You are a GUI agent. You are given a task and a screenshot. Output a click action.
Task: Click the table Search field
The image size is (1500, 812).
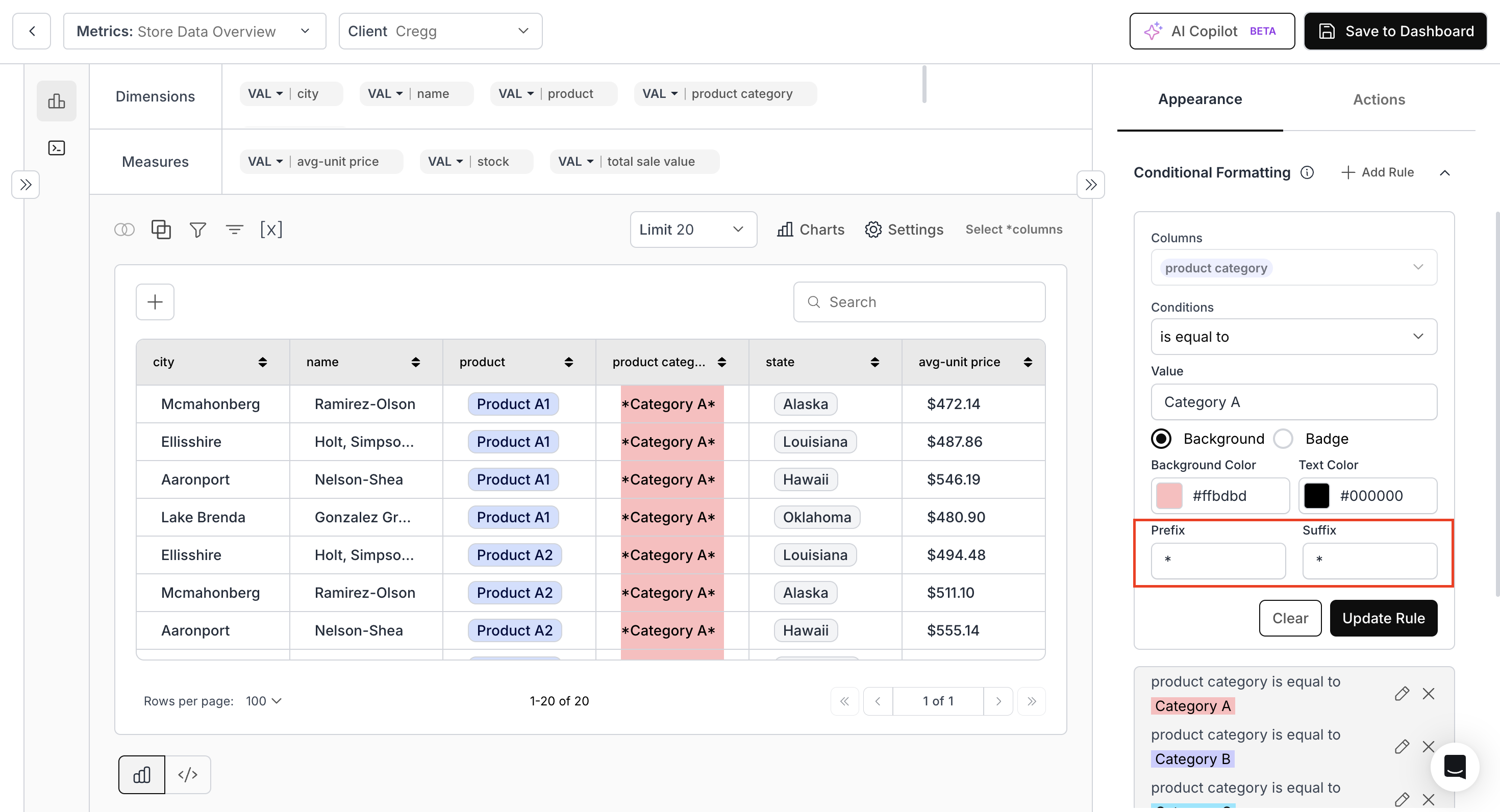tap(919, 302)
